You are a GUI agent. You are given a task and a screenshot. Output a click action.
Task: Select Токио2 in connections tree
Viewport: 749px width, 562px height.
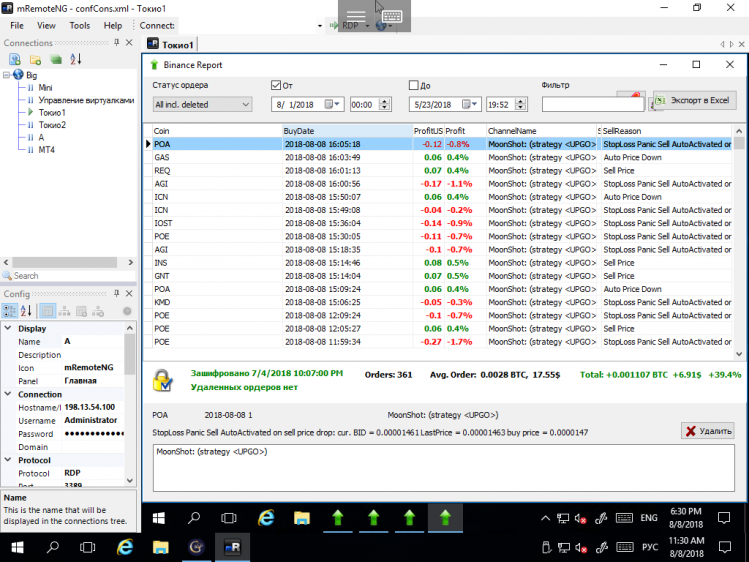(52, 125)
